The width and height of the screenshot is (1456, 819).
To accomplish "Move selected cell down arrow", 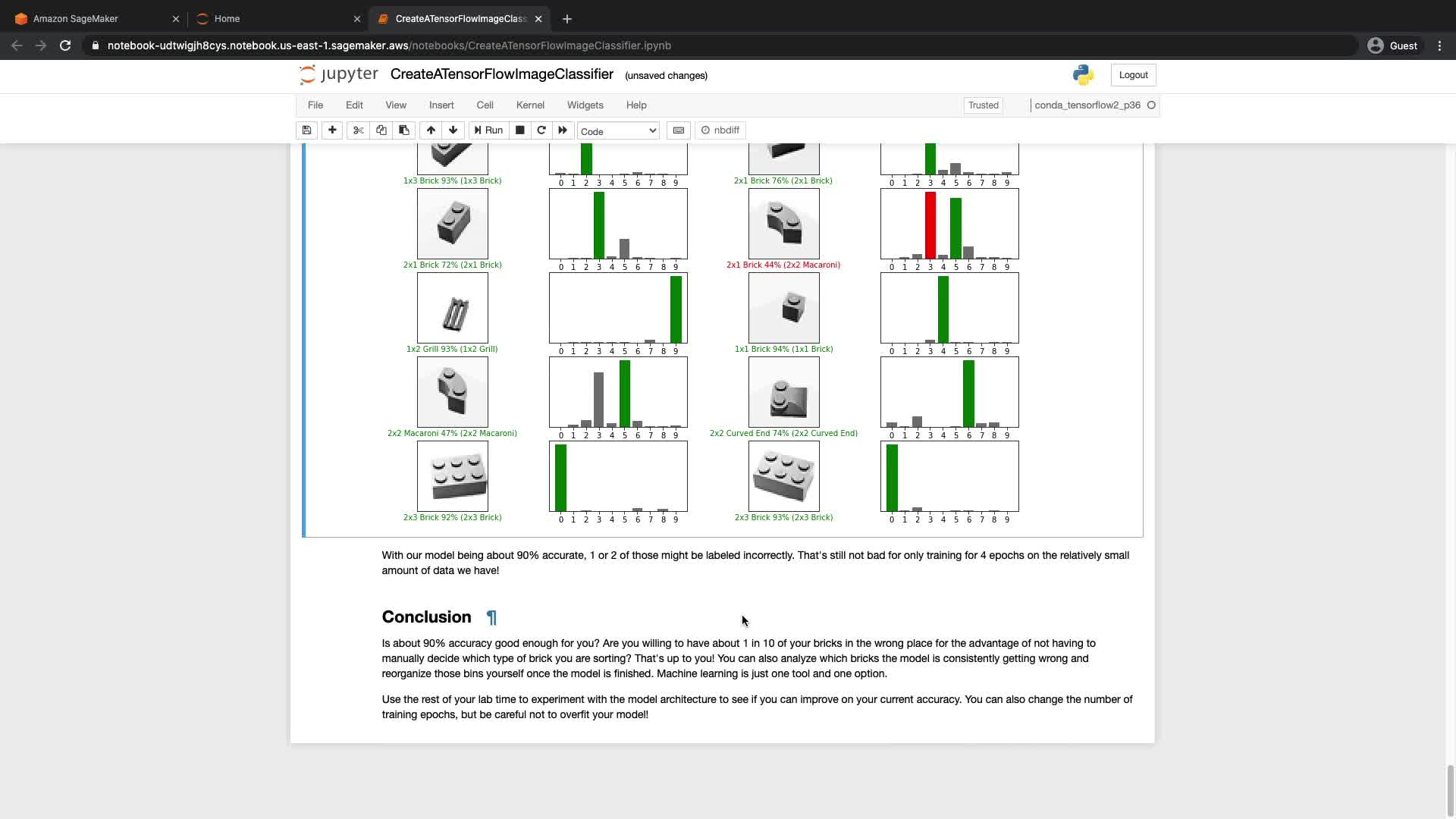I will point(453,130).
